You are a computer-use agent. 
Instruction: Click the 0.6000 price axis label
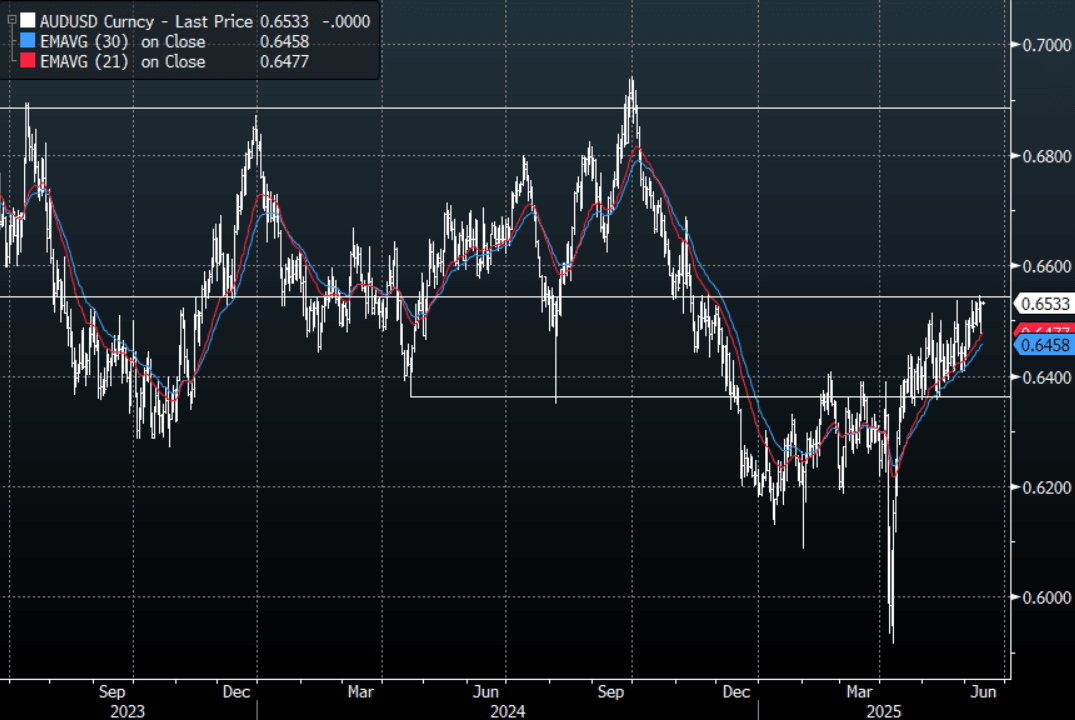pos(1043,597)
